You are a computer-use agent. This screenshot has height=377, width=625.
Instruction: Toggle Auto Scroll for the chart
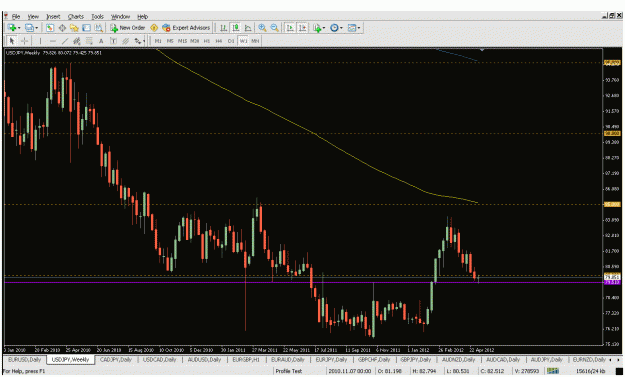pyautogui.click(x=290, y=28)
